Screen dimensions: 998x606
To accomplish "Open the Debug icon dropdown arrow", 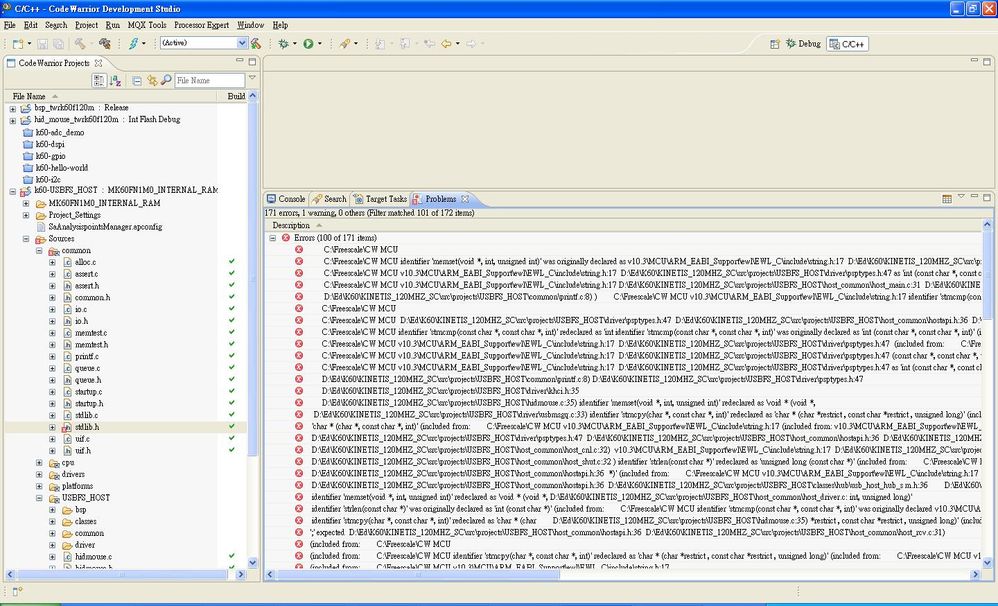I will [x=295, y=44].
